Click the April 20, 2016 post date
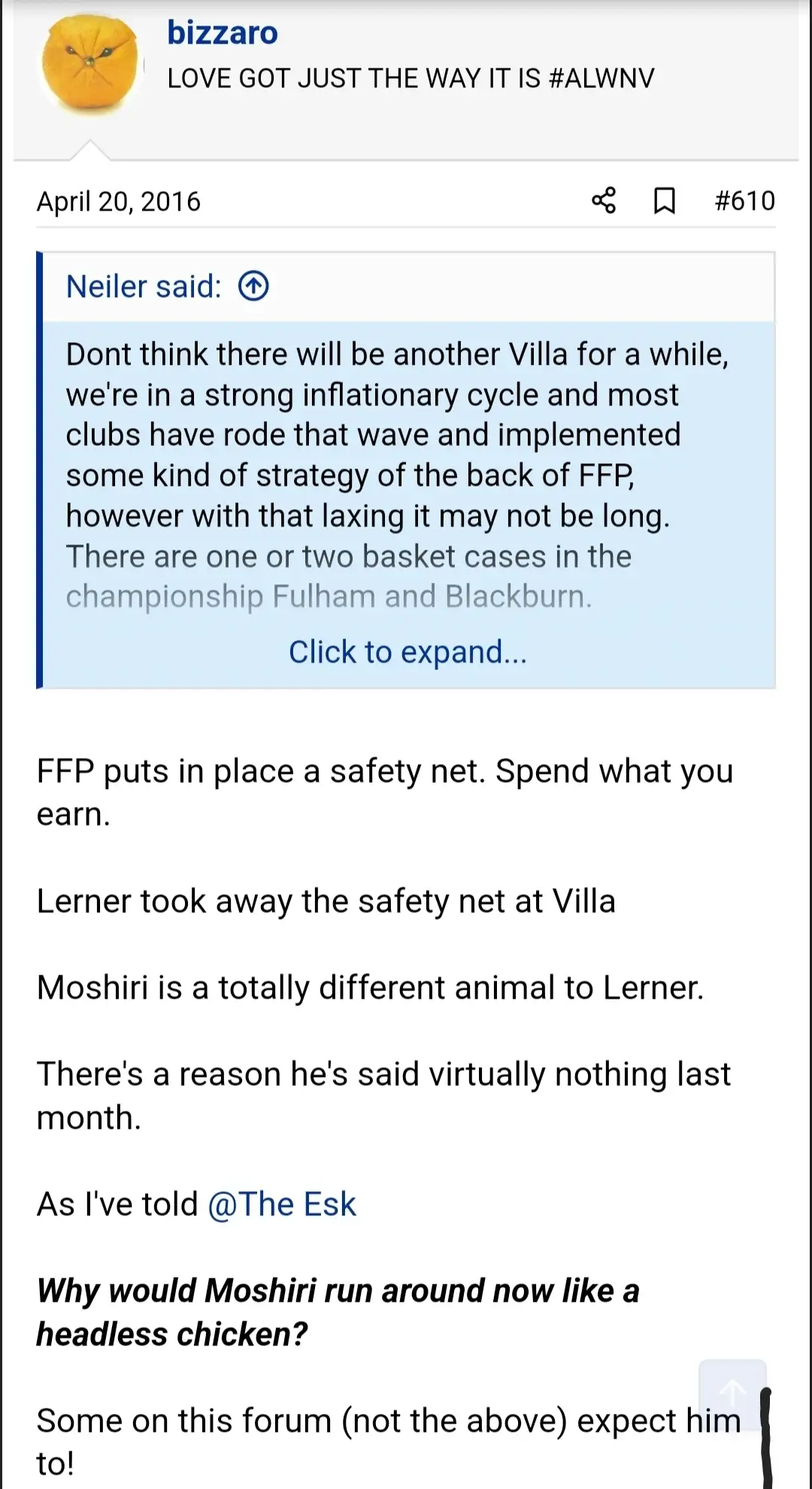The height and width of the screenshot is (1489, 812). [119, 202]
